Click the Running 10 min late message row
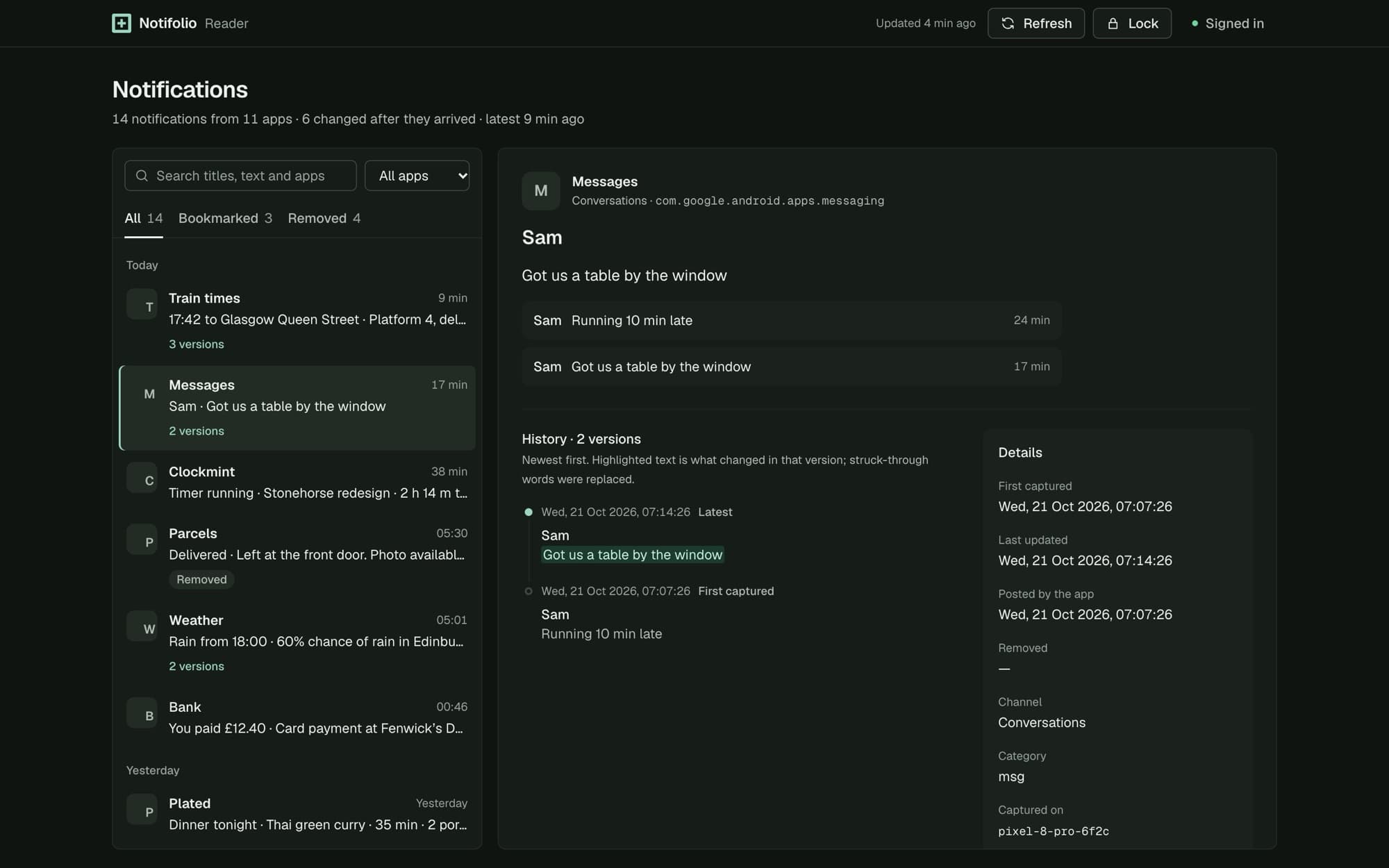The height and width of the screenshot is (868, 1389). coord(792,320)
